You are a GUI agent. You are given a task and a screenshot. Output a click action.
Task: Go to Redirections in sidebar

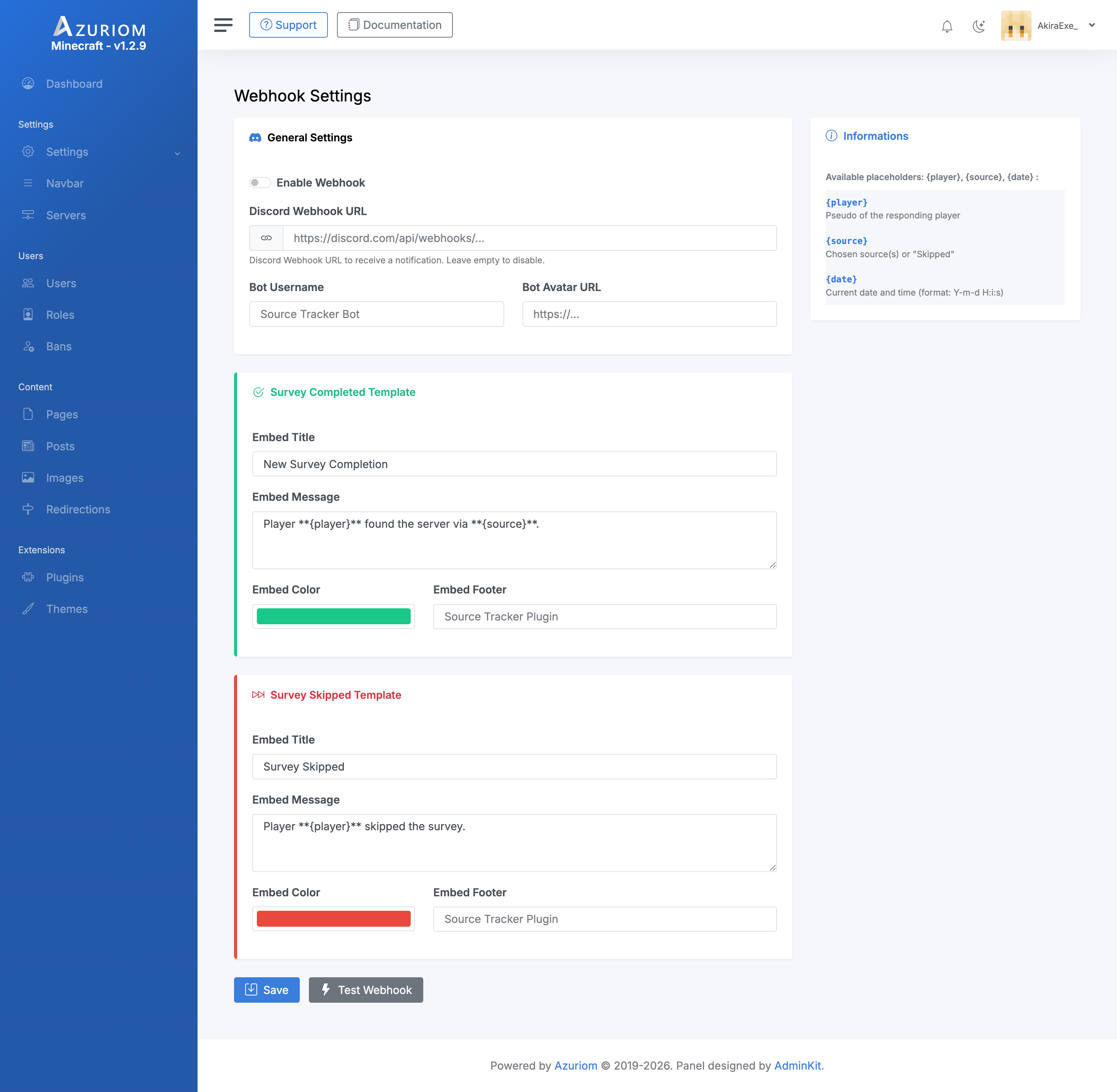(x=78, y=509)
